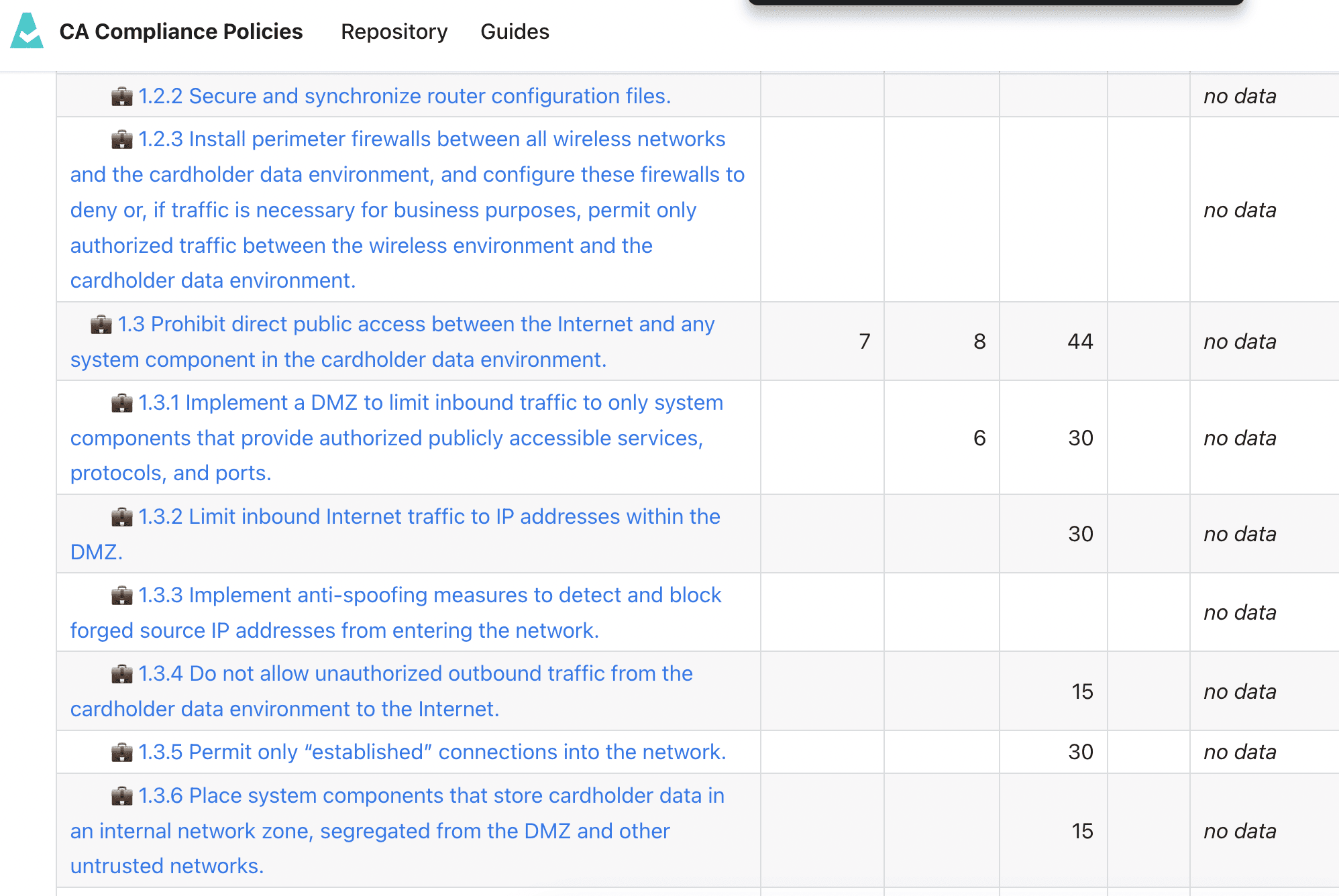Click 'no data' in the 1.3.4 row
This screenshot has height=896, width=1339.
(1240, 691)
